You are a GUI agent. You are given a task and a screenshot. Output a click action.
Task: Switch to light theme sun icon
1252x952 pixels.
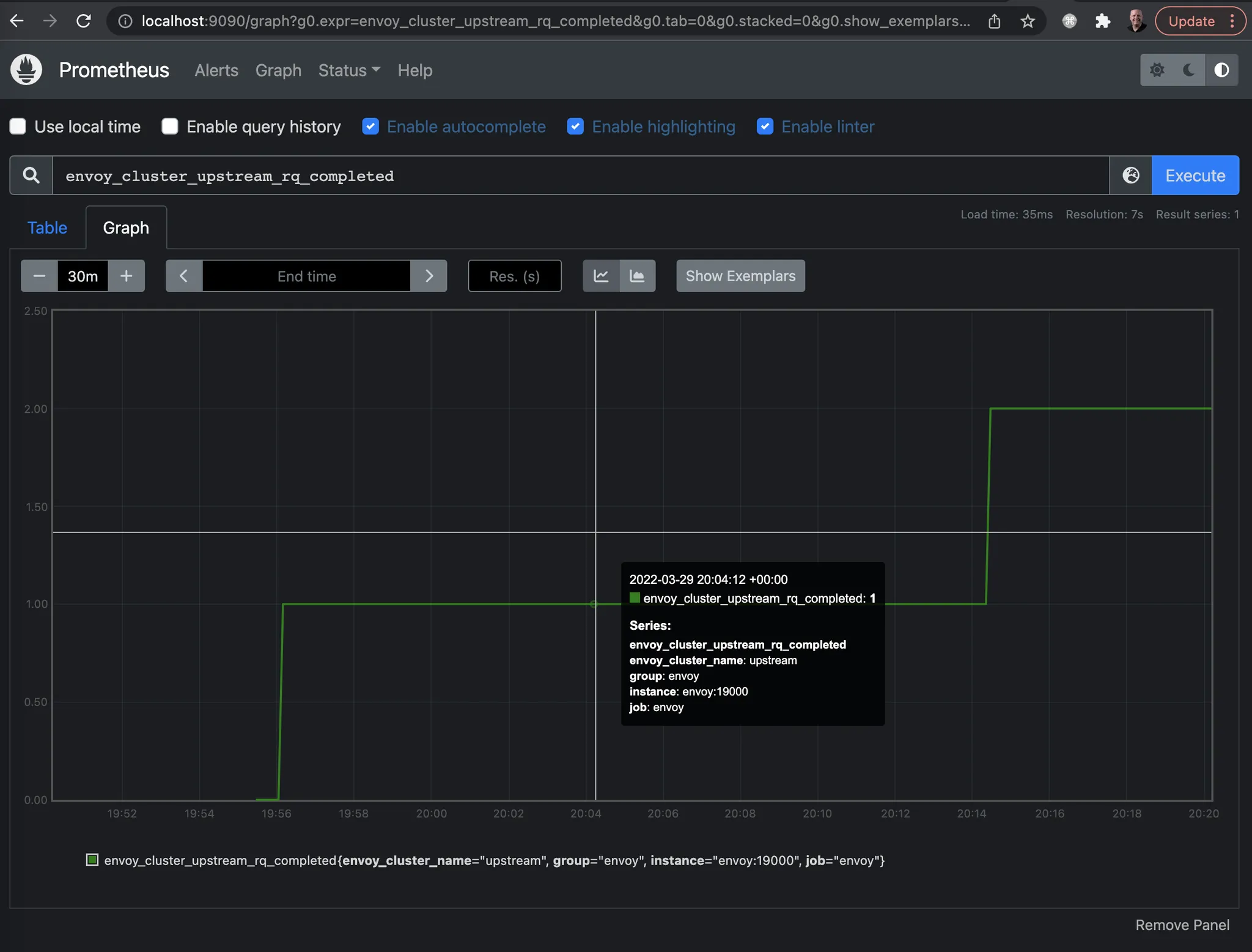tap(1157, 70)
